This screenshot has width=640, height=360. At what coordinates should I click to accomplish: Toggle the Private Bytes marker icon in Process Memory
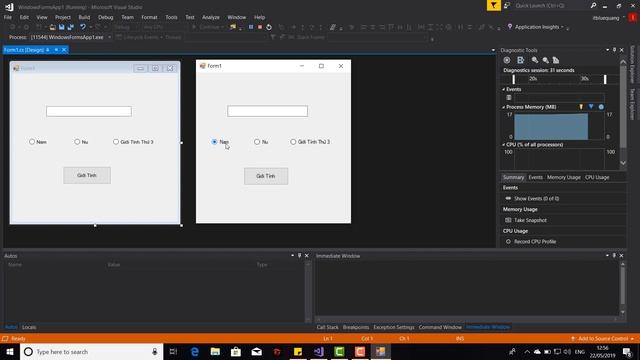601,107
